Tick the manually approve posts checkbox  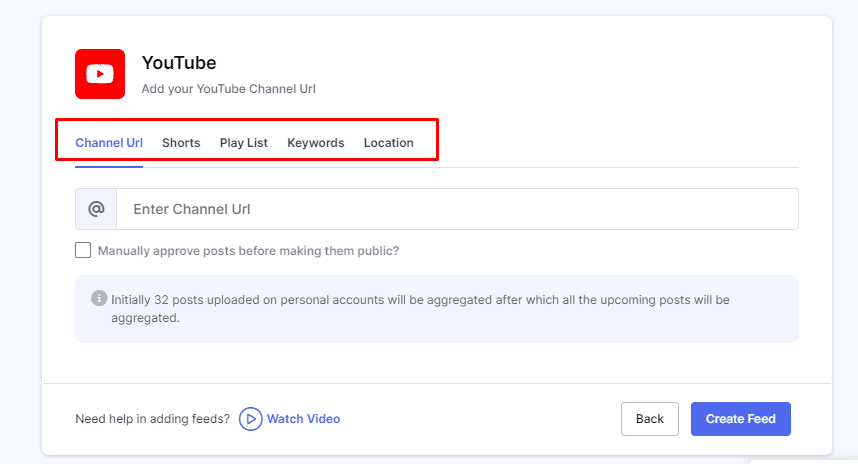pyautogui.click(x=83, y=250)
